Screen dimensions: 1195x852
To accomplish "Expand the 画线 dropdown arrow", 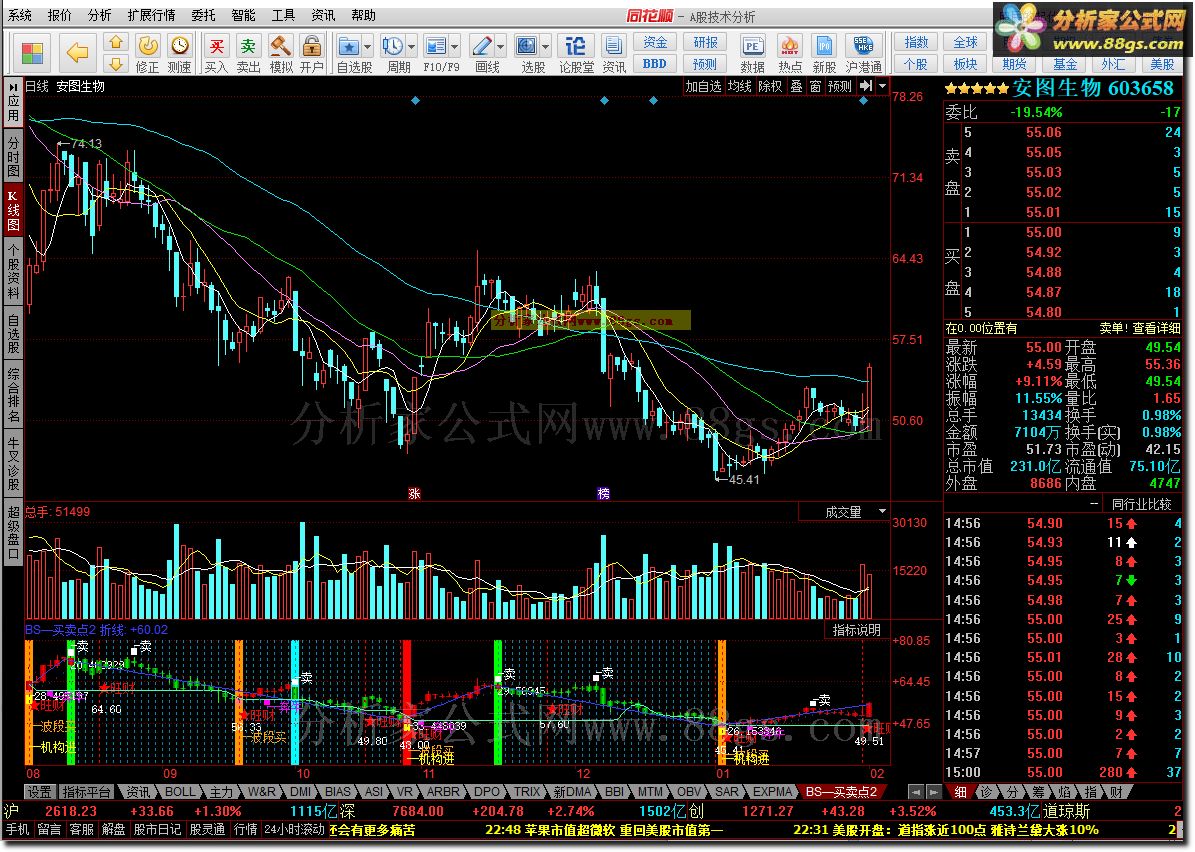I will click(x=501, y=46).
